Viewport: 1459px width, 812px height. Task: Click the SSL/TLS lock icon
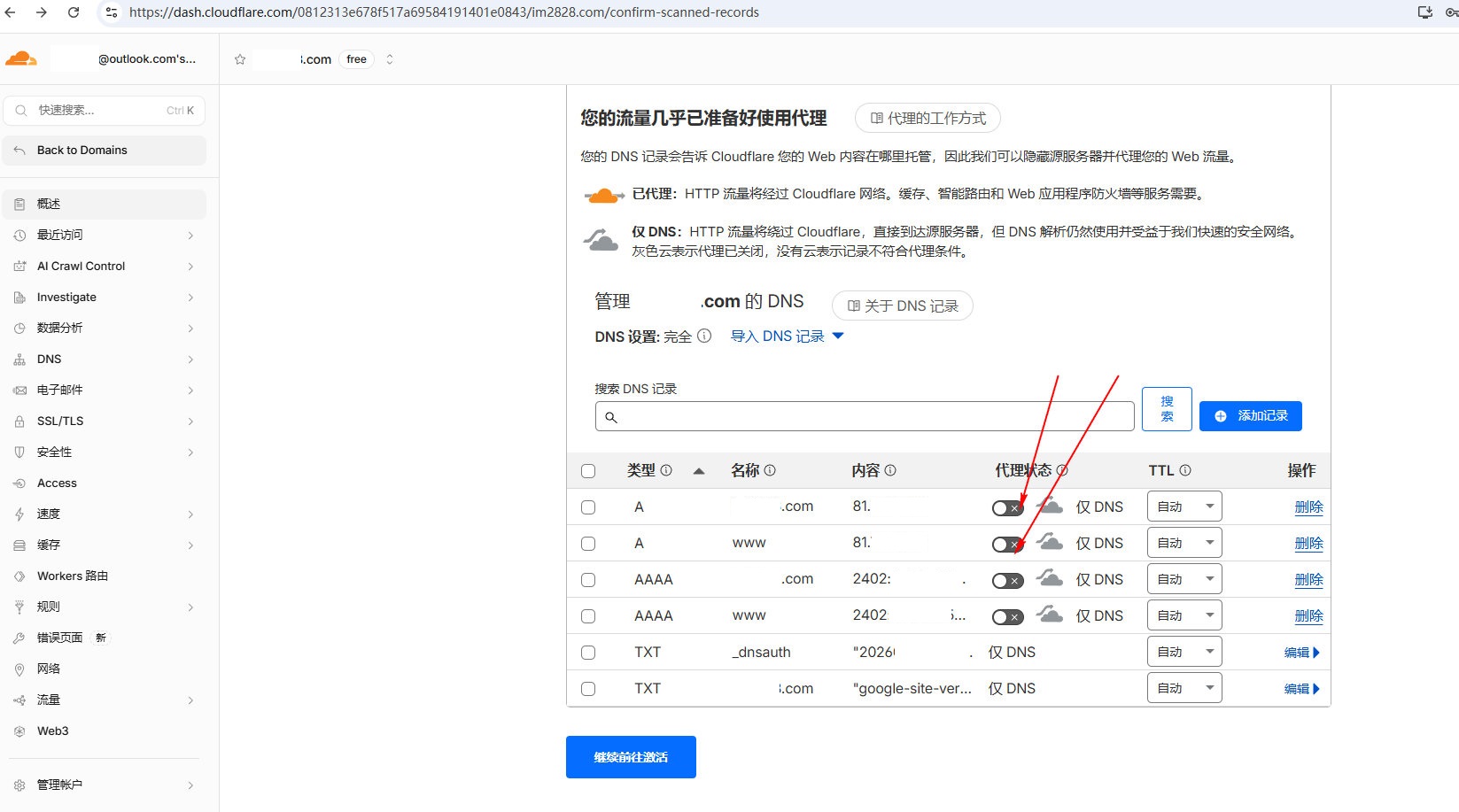[x=19, y=421]
